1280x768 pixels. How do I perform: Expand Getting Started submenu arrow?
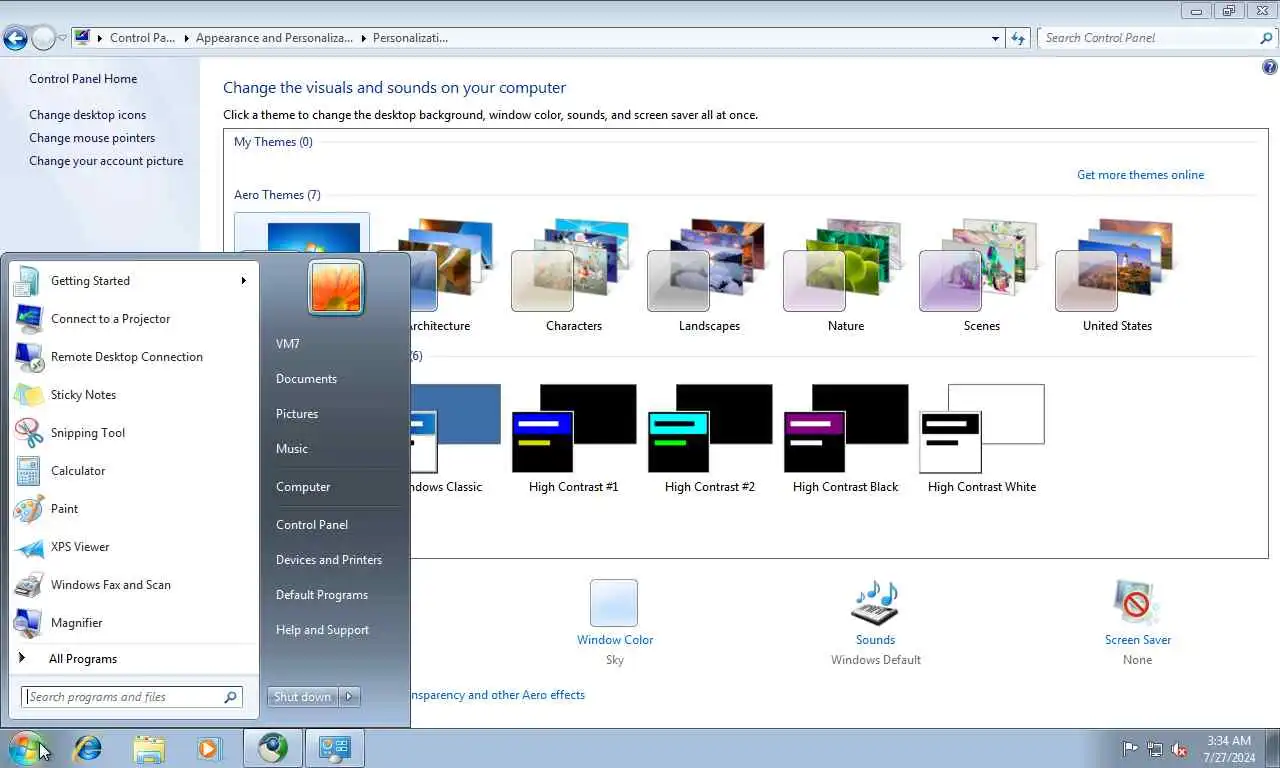click(x=243, y=281)
